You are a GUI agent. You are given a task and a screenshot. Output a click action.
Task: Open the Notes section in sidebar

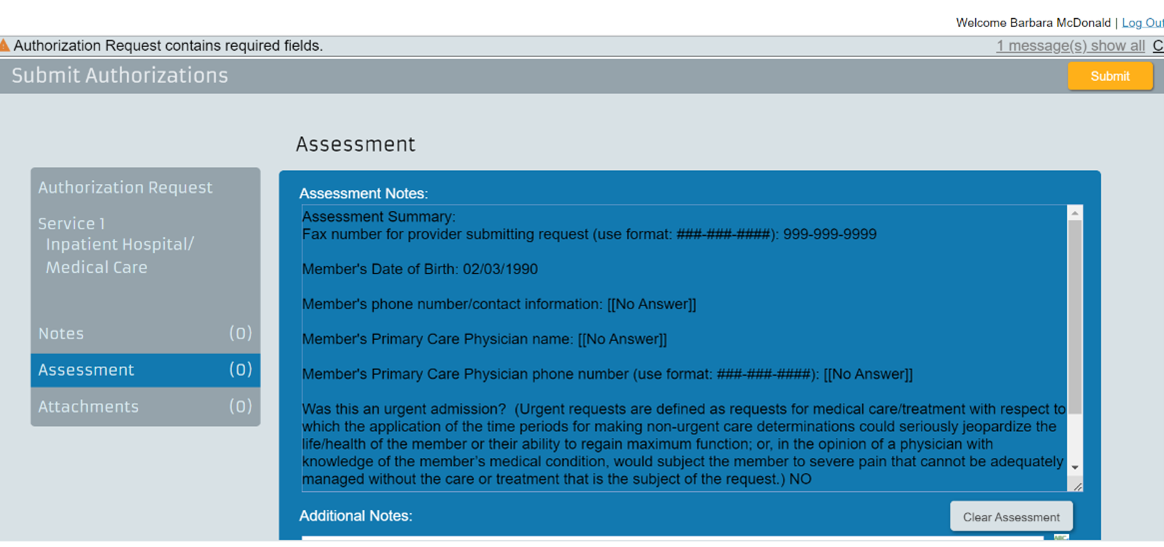click(146, 333)
